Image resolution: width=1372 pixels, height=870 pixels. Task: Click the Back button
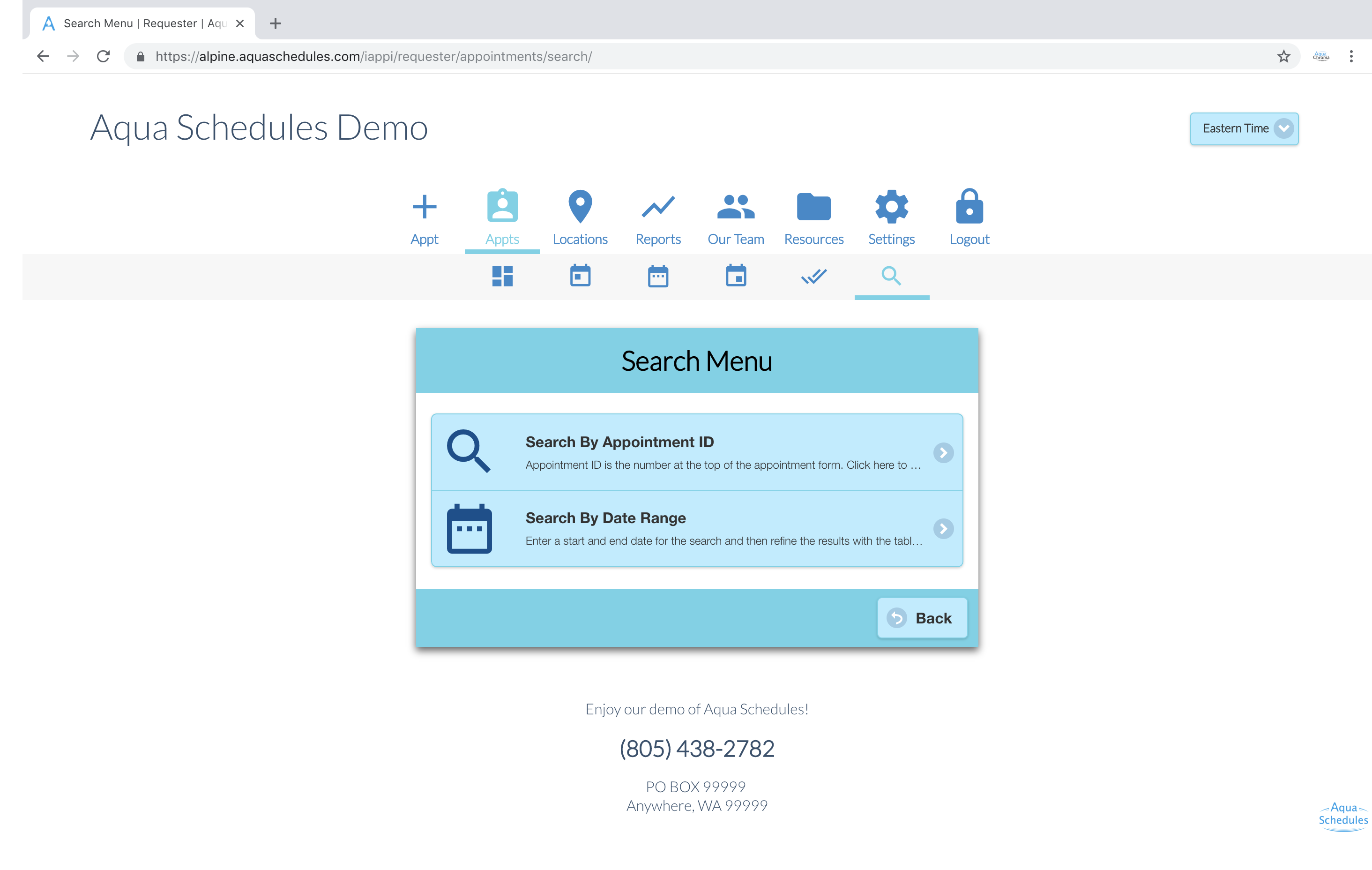922,617
